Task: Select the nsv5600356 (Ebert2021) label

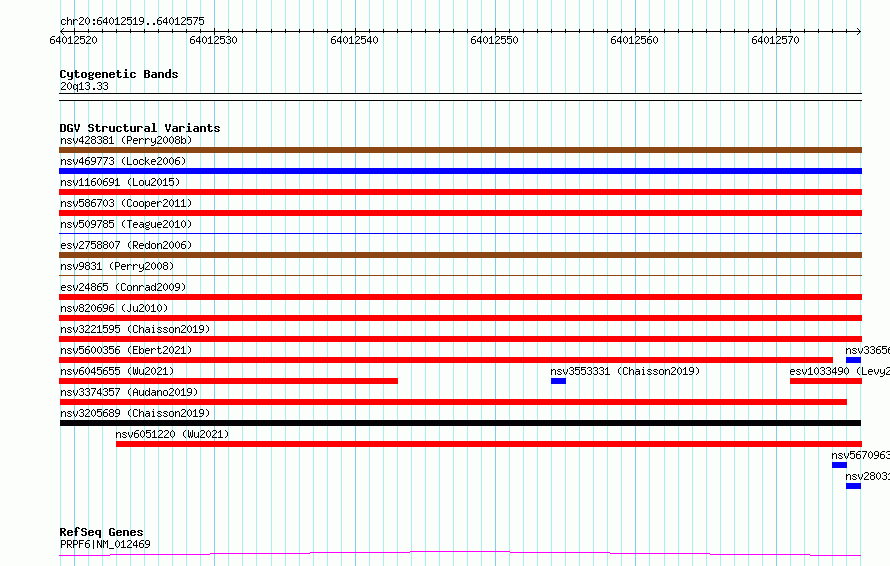Action: (126, 350)
